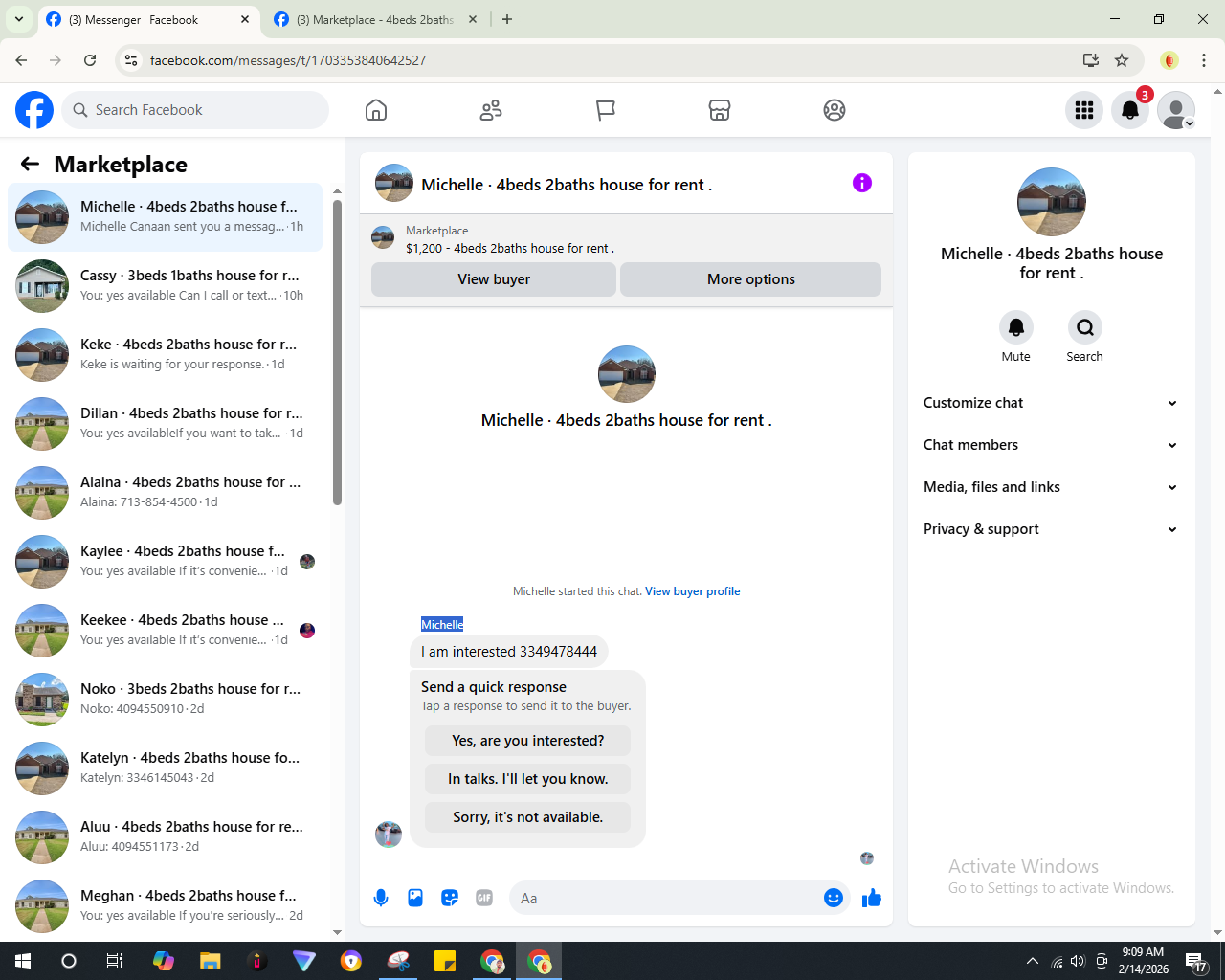Click More options button
1225x980 pixels.
(x=751, y=279)
